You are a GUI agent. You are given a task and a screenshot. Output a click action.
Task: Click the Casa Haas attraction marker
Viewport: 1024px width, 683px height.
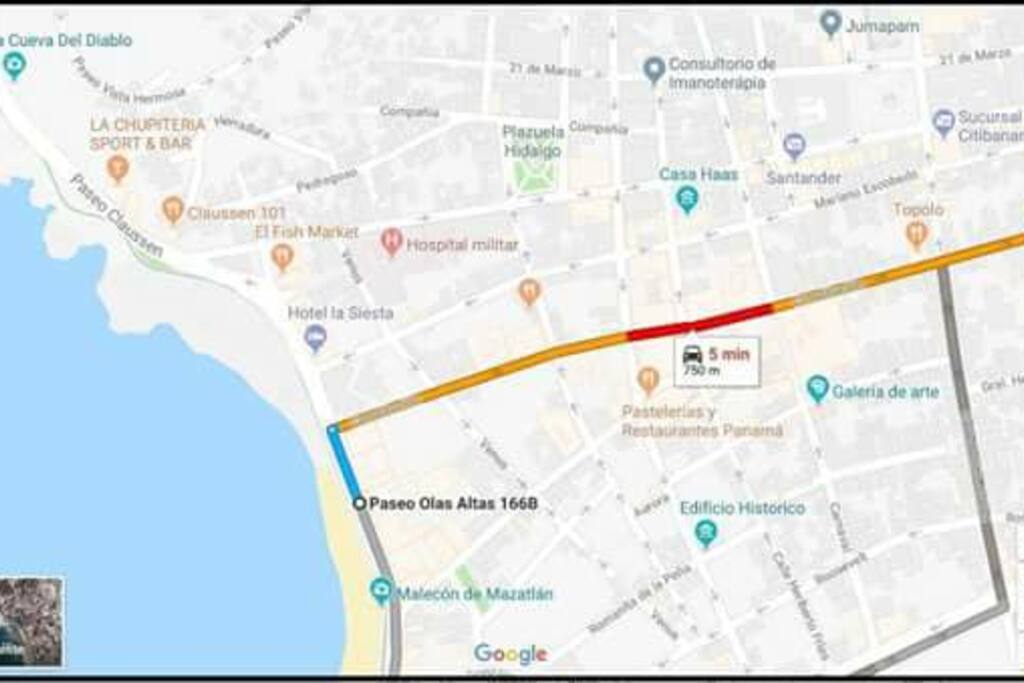[686, 200]
